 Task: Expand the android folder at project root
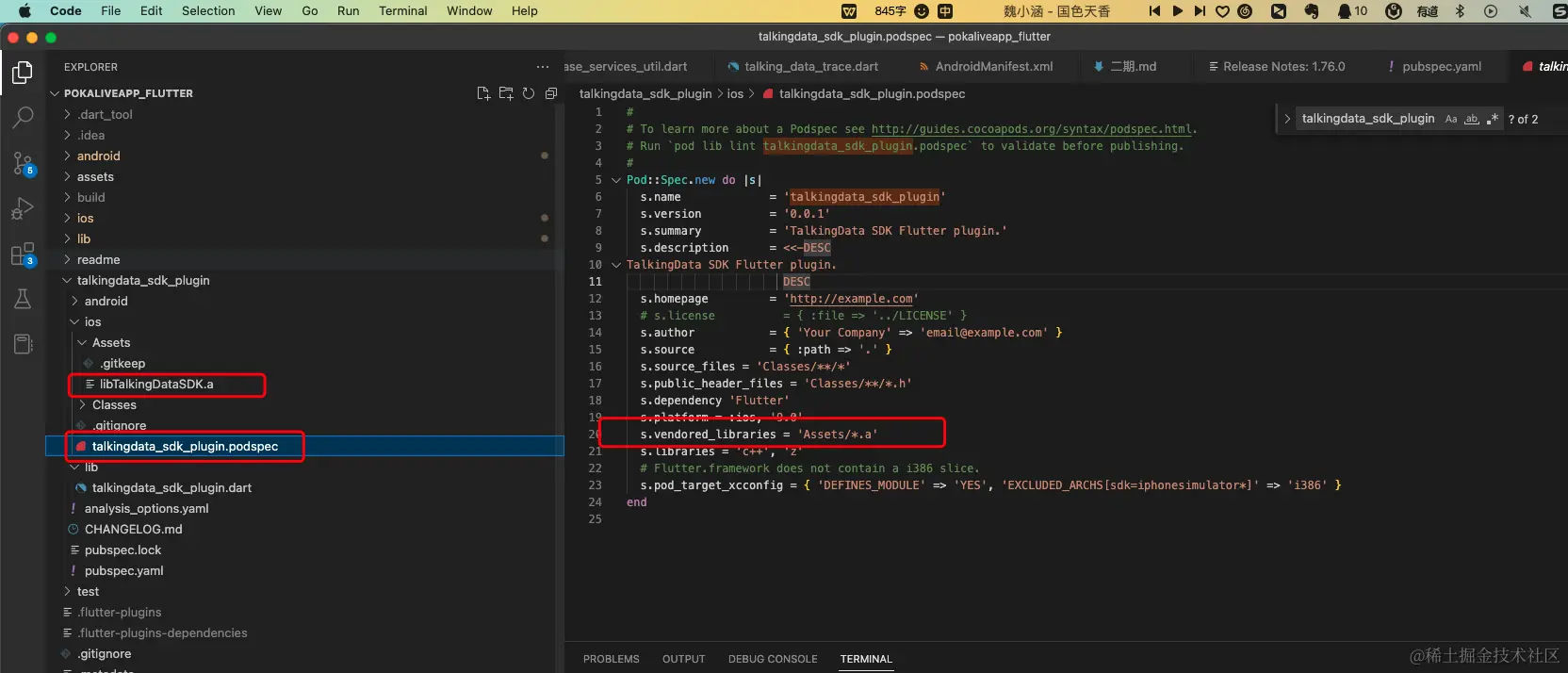[x=98, y=156]
